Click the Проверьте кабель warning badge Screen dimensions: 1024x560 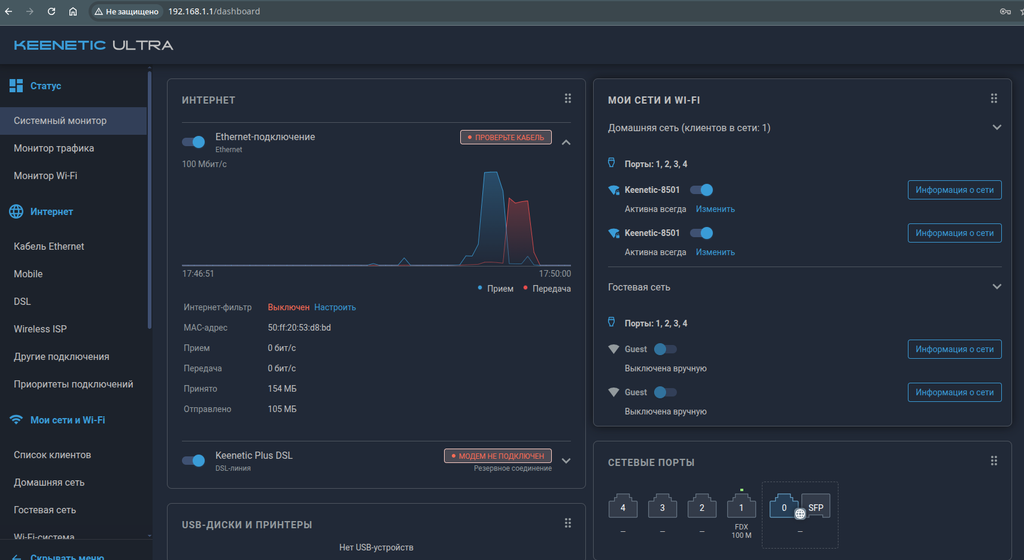[506, 138]
